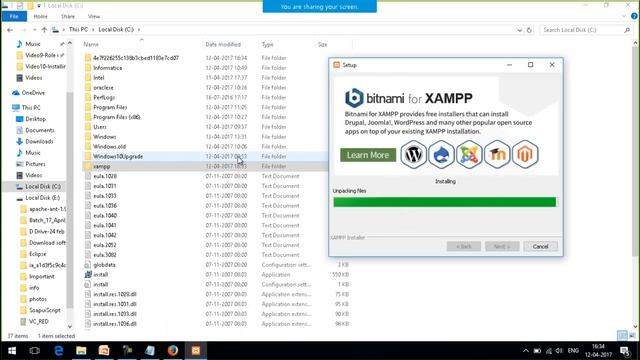This screenshot has height=360, width=640.
Task: Open the Windows Start menu
Action: point(12,351)
